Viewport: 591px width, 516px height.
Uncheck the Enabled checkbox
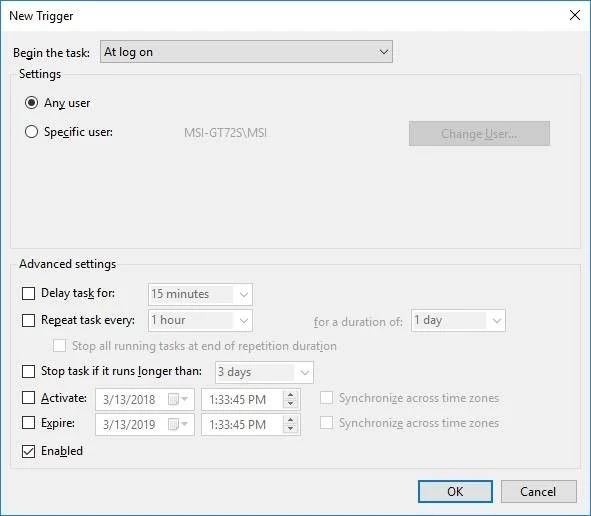28,451
